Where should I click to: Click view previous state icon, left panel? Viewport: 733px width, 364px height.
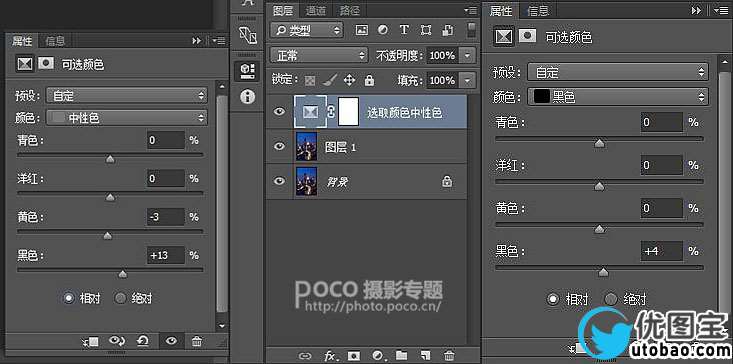pyautogui.click(x=117, y=342)
